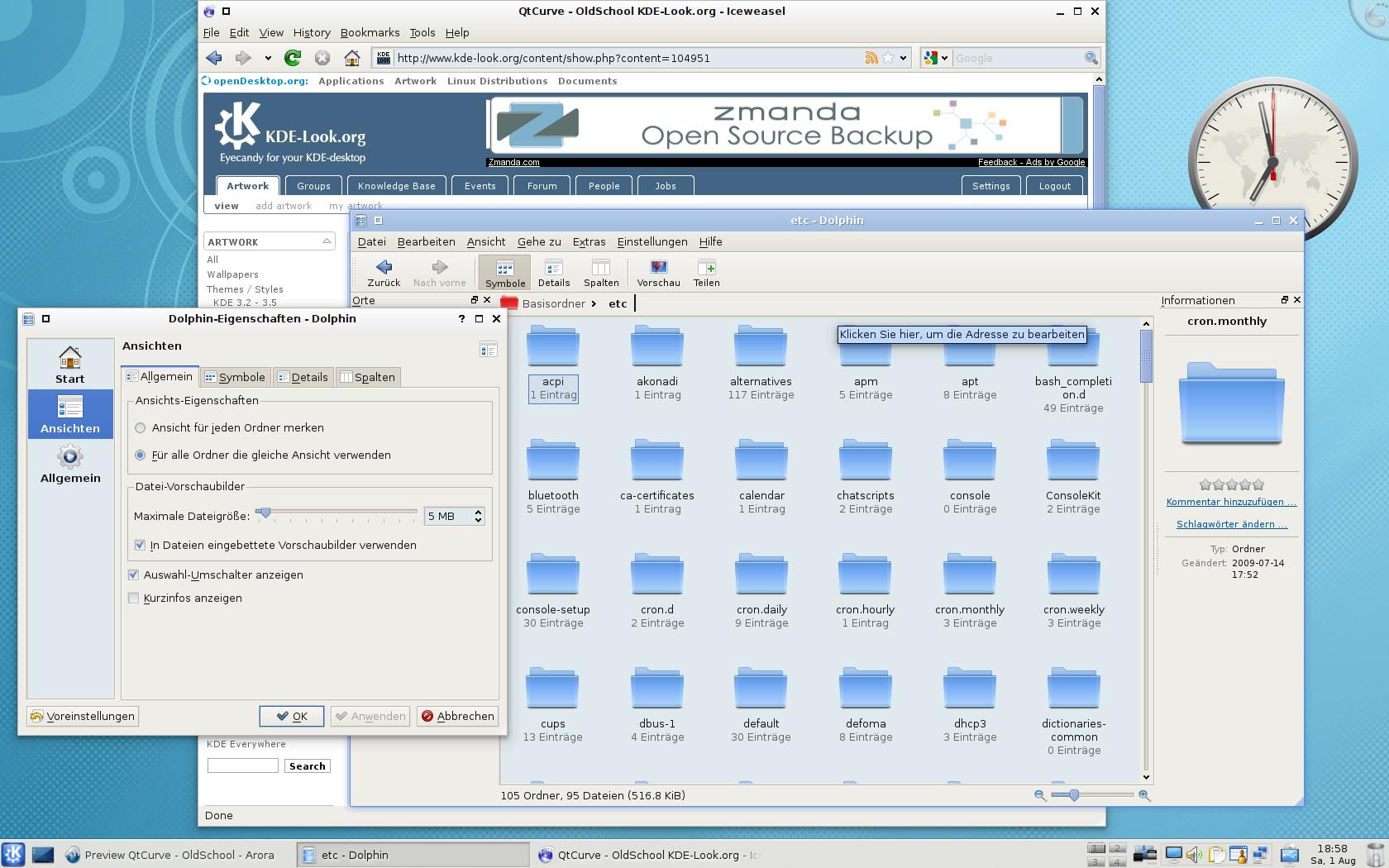The width and height of the screenshot is (1389, 868).
Task: Click zoom in icon in Dolphin status bar
Action: pyautogui.click(x=1144, y=794)
